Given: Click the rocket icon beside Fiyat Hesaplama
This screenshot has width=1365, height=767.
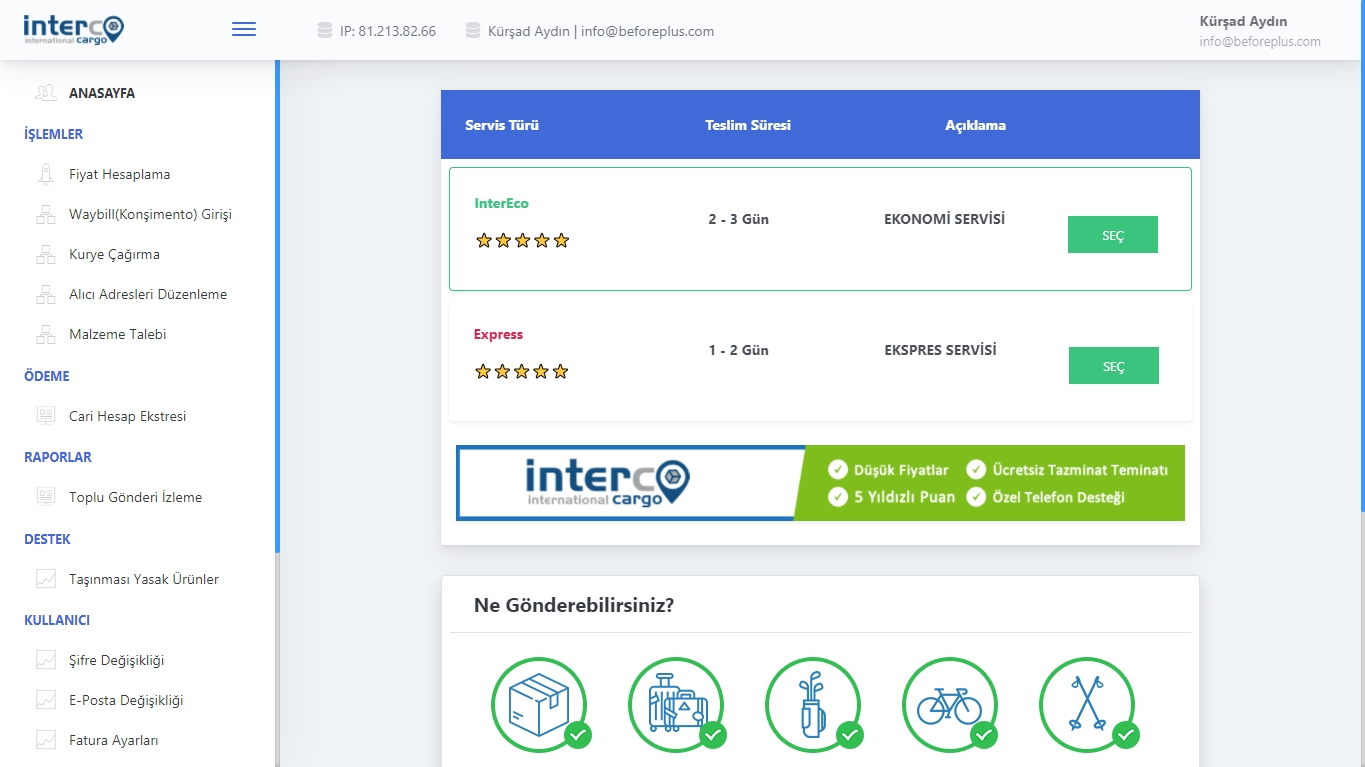Looking at the screenshot, I should click(46, 174).
